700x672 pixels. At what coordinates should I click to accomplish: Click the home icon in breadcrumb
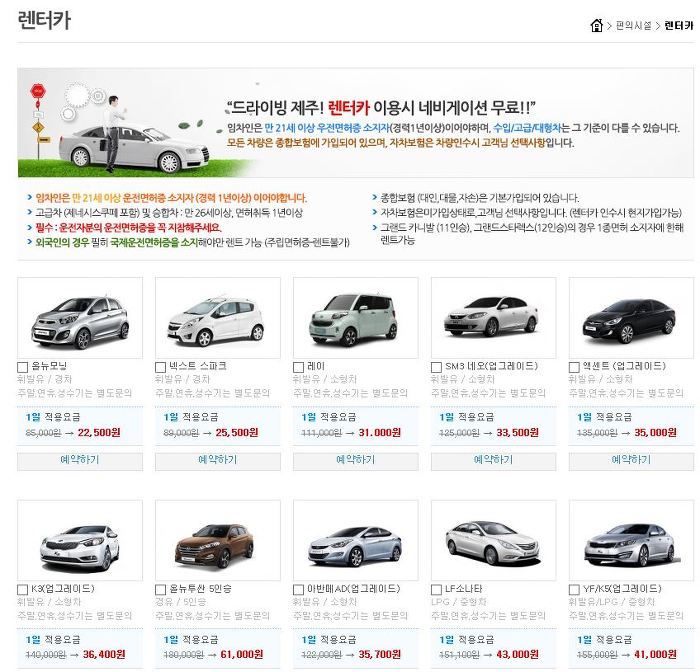[x=596, y=25]
